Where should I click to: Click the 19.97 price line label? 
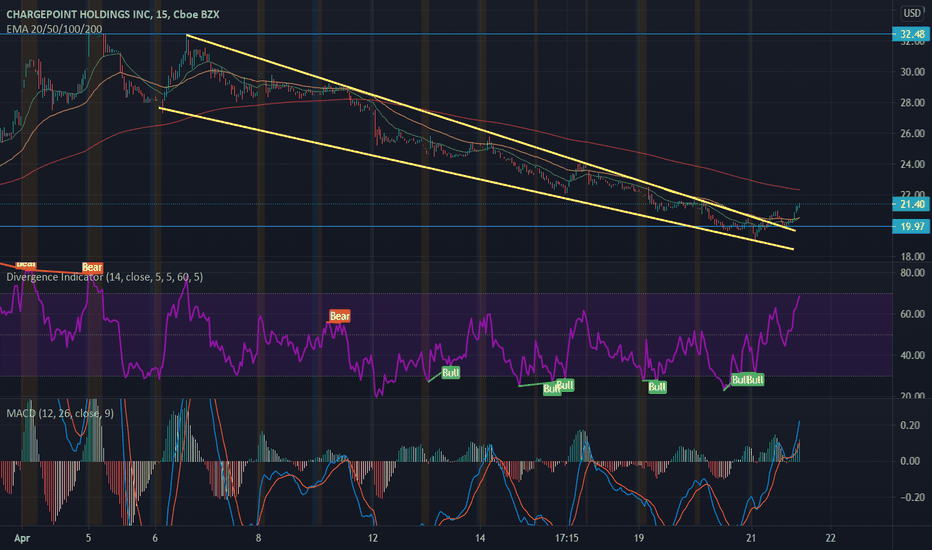pos(912,227)
